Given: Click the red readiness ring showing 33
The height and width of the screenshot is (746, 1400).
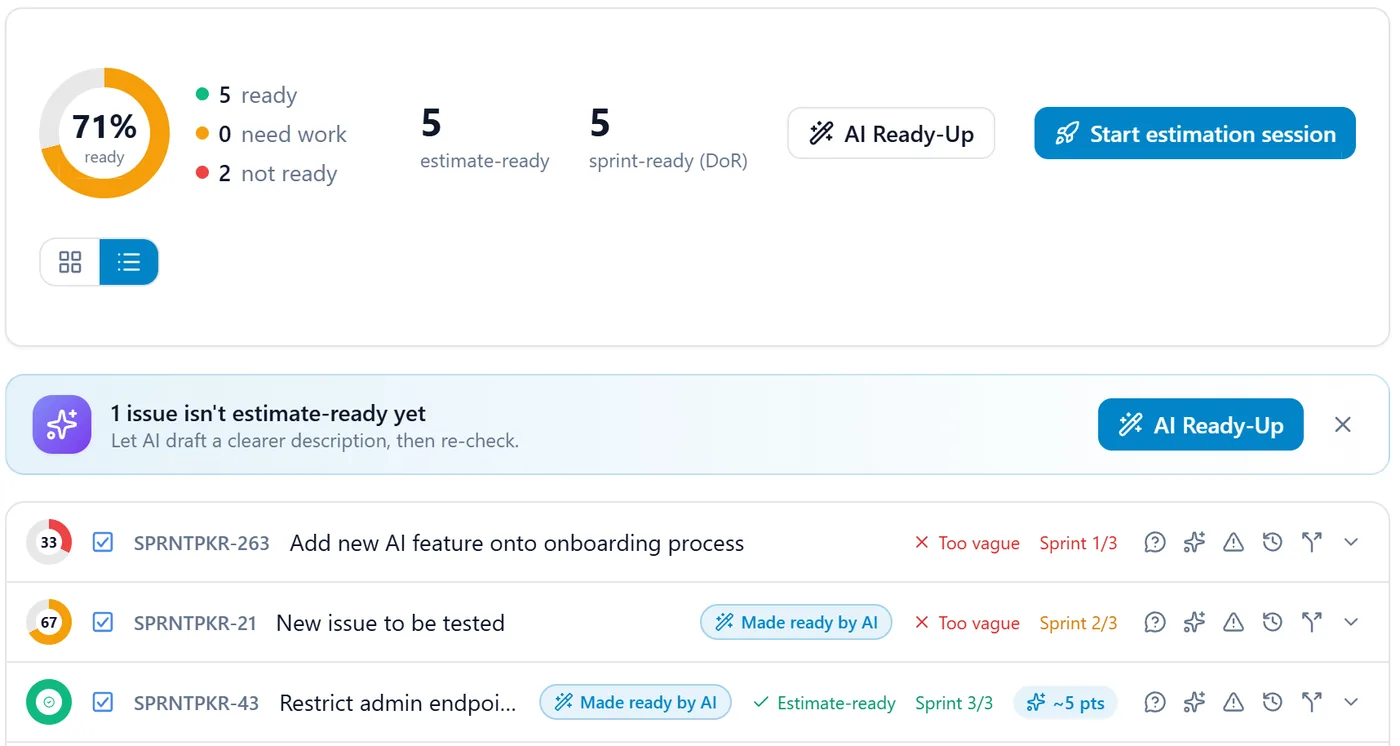Looking at the screenshot, I should 49,543.
